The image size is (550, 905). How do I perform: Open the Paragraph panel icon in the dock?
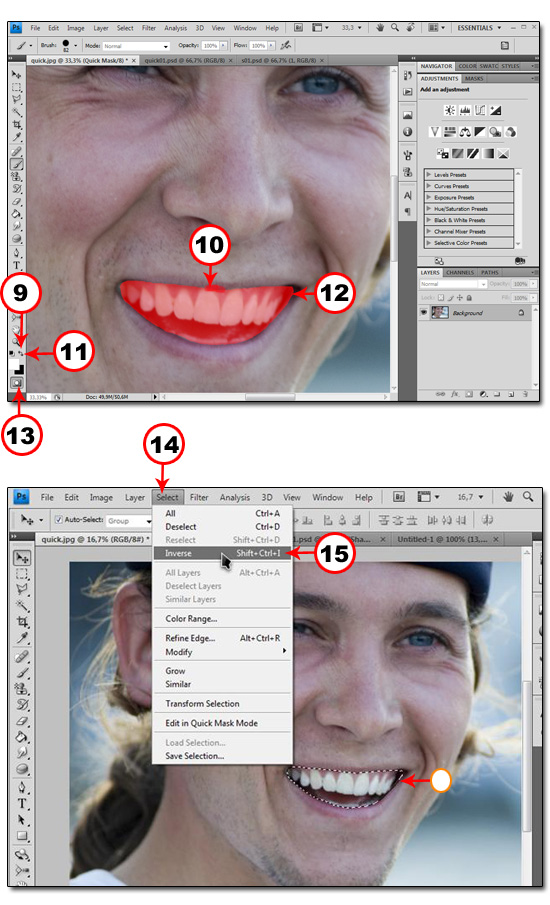(x=407, y=212)
